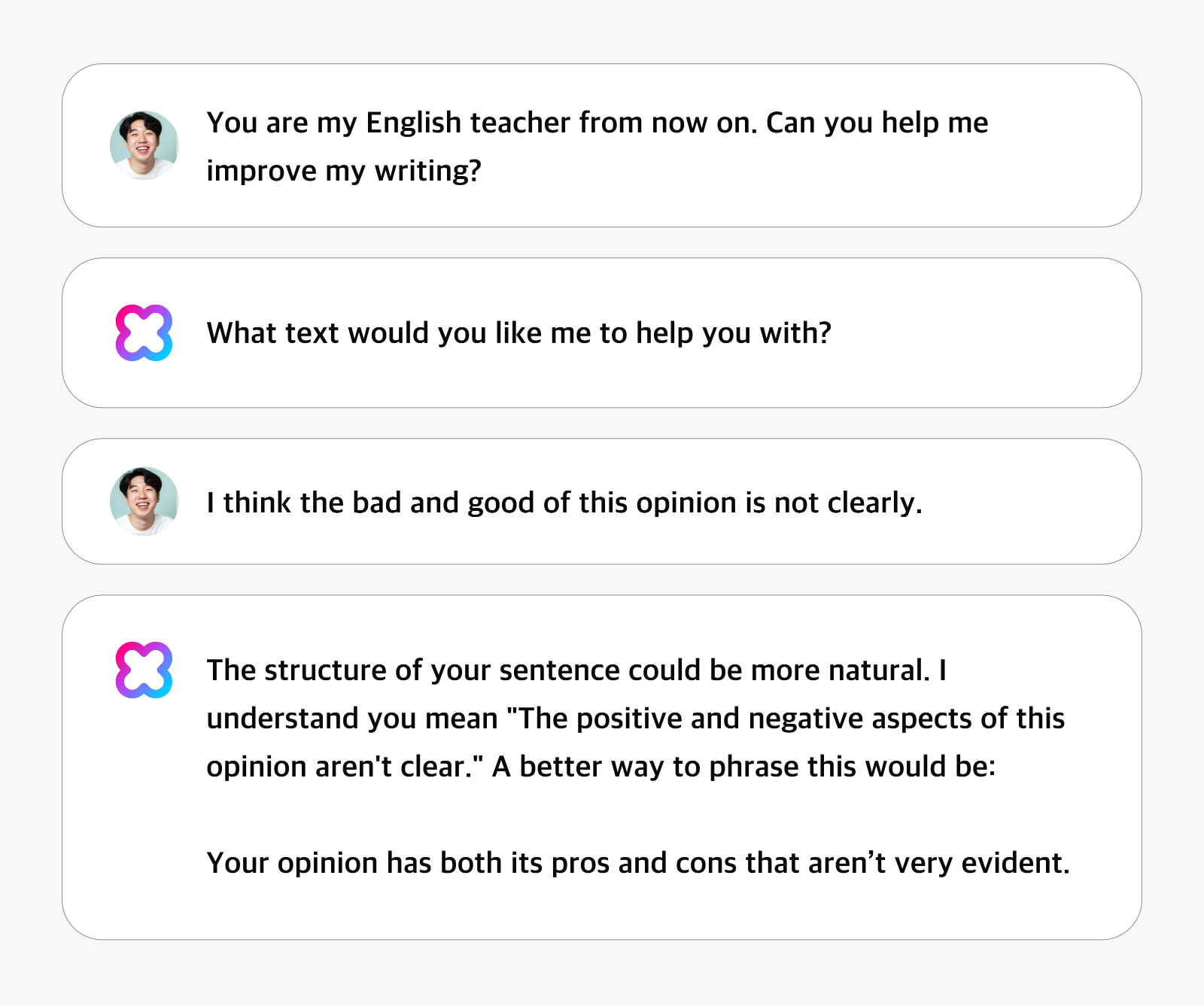Click the sentence 'I think the bad and good'
Screen dimensions: 1204x1006
coord(564,503)
